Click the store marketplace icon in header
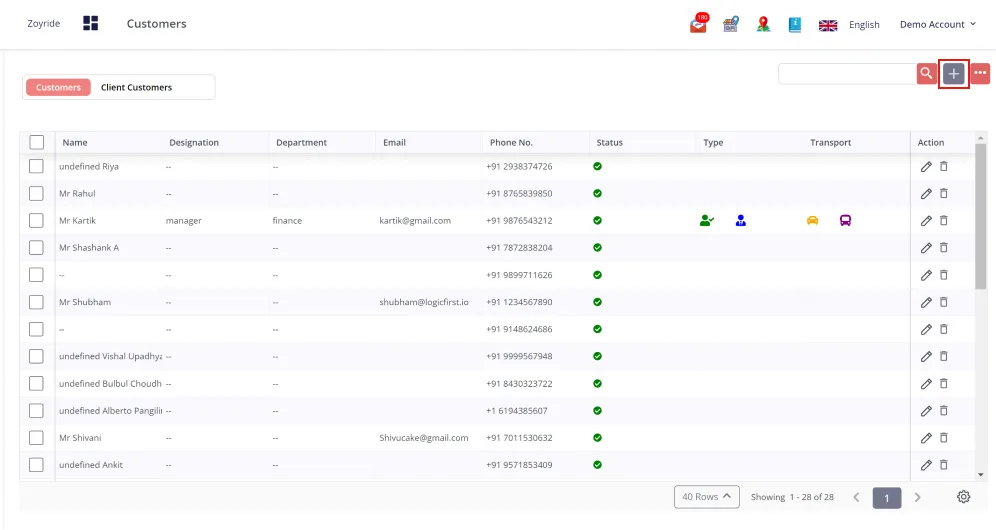 (x=730, y=24)
